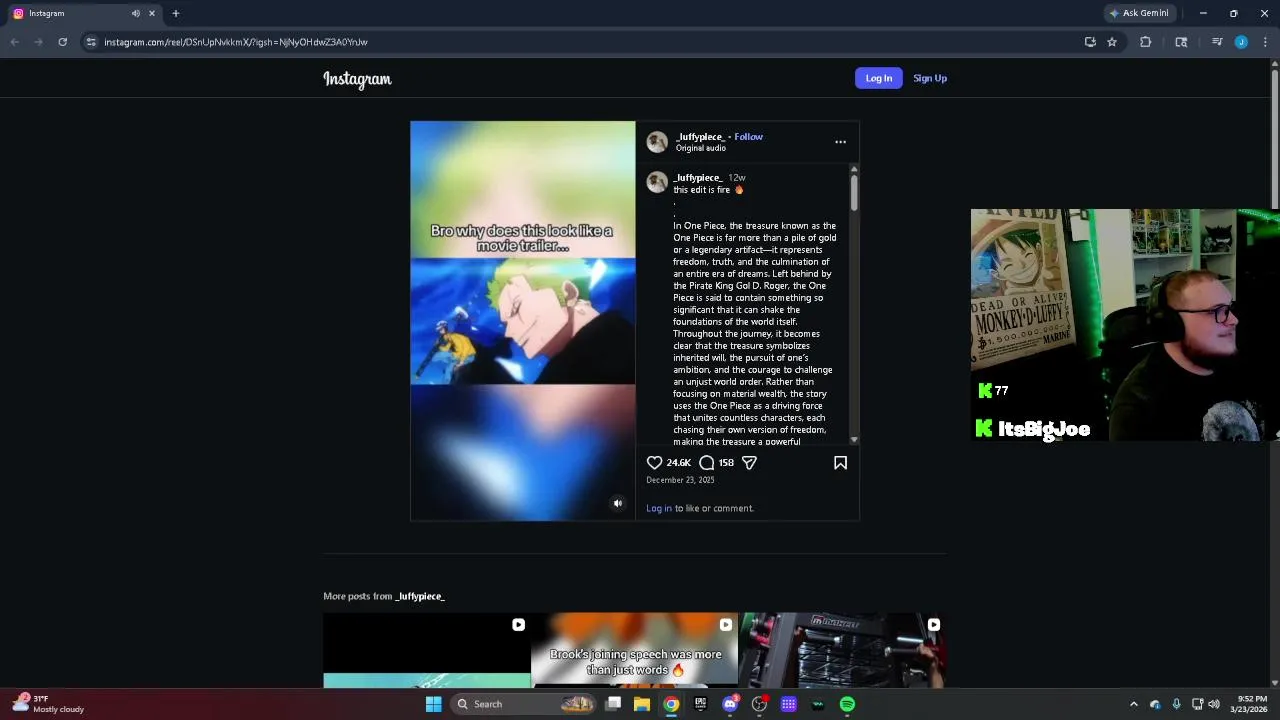Click the Ask Gemini button
The image size is (1280, 720).
click(1139, 13)
